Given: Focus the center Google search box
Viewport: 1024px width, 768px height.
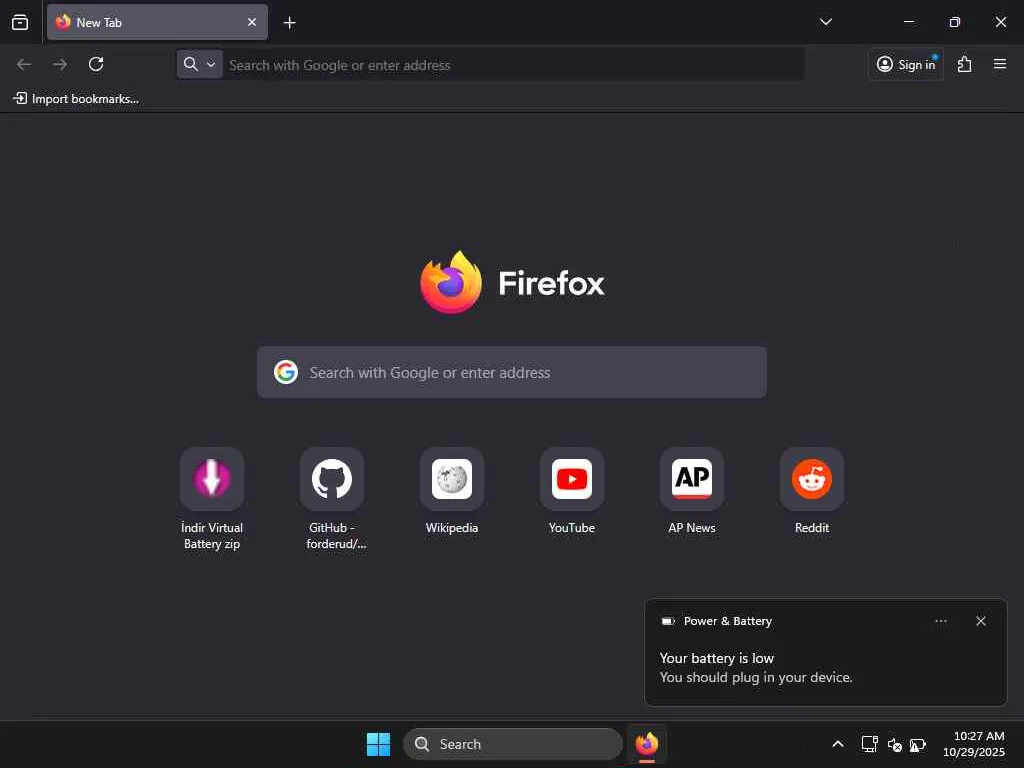Looking at the screenshot, I should pos(512,372).
